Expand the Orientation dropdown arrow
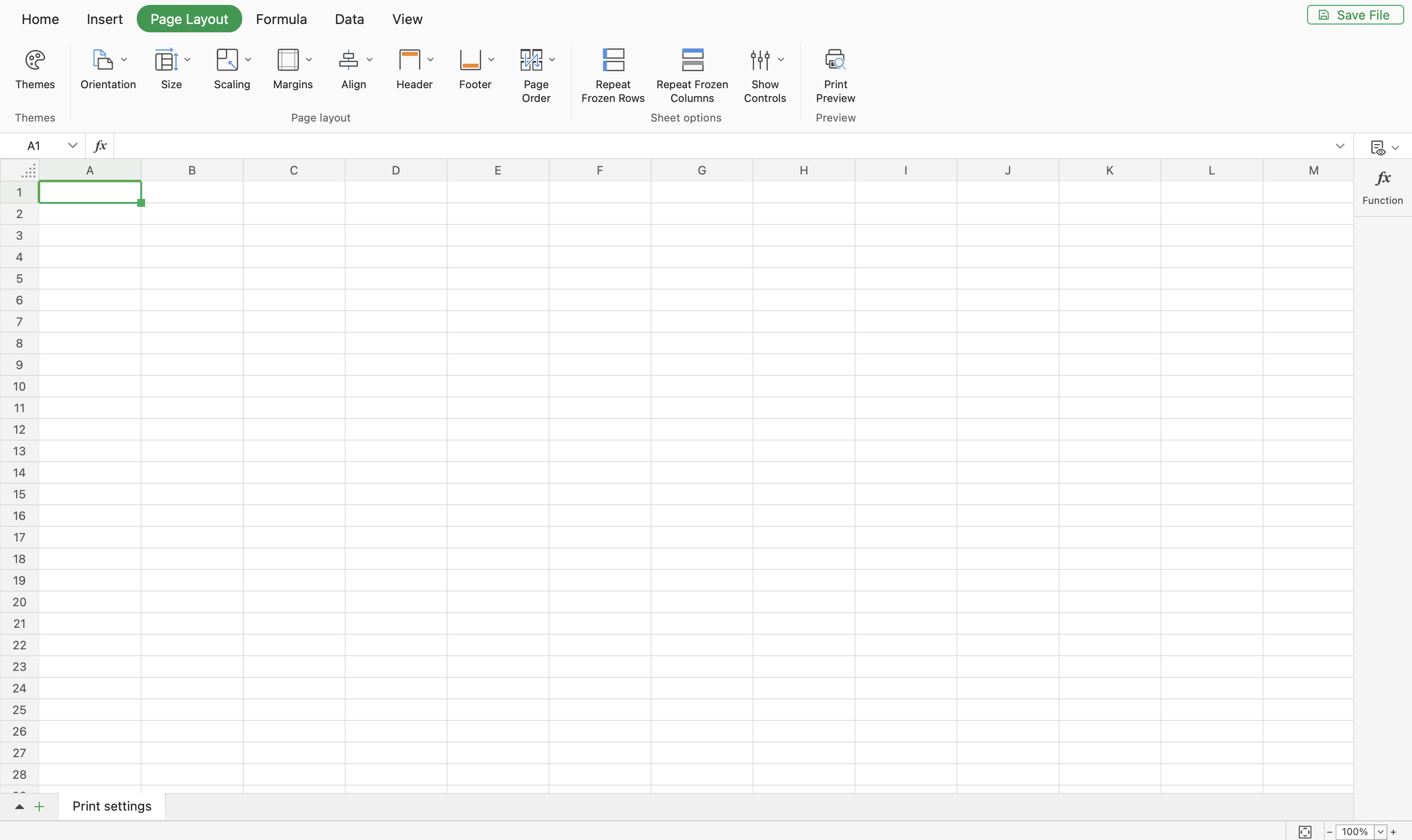The width and height of the screenshot is (1412, 840). (x=124, y=60)
